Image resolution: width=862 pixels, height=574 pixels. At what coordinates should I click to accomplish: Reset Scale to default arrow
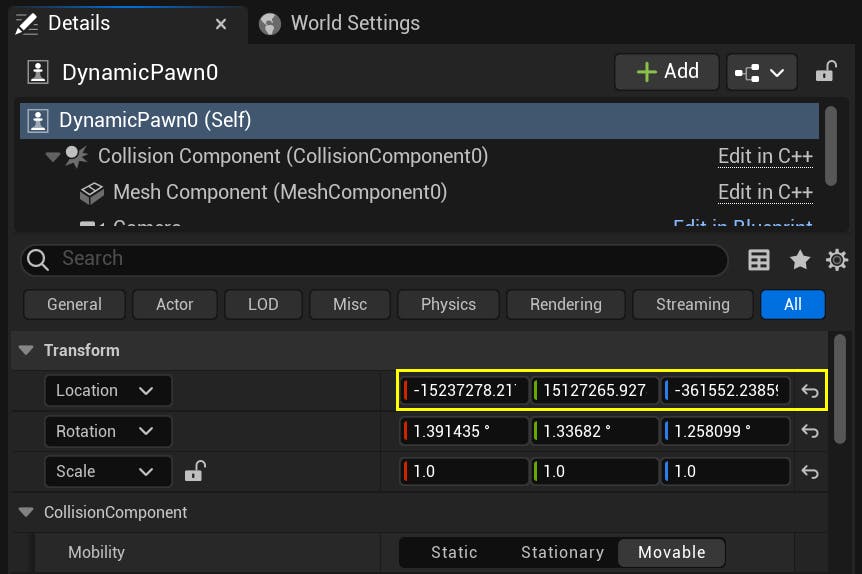(x=810, y=472)
